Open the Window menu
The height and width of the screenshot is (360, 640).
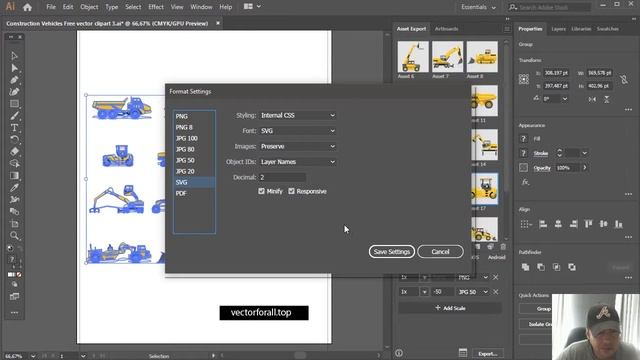[x=201, y=7]
